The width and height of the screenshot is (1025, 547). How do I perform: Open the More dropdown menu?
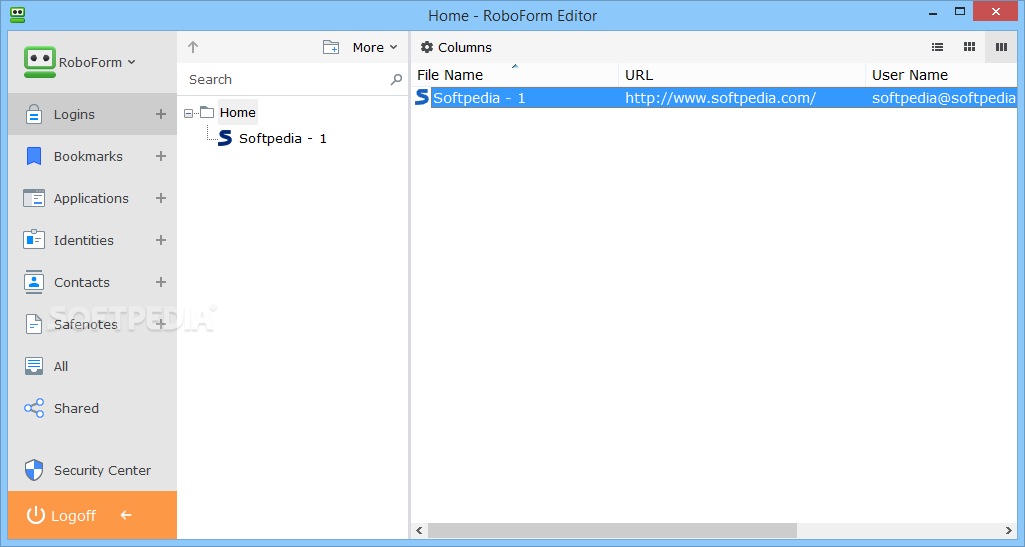(375, 47)
